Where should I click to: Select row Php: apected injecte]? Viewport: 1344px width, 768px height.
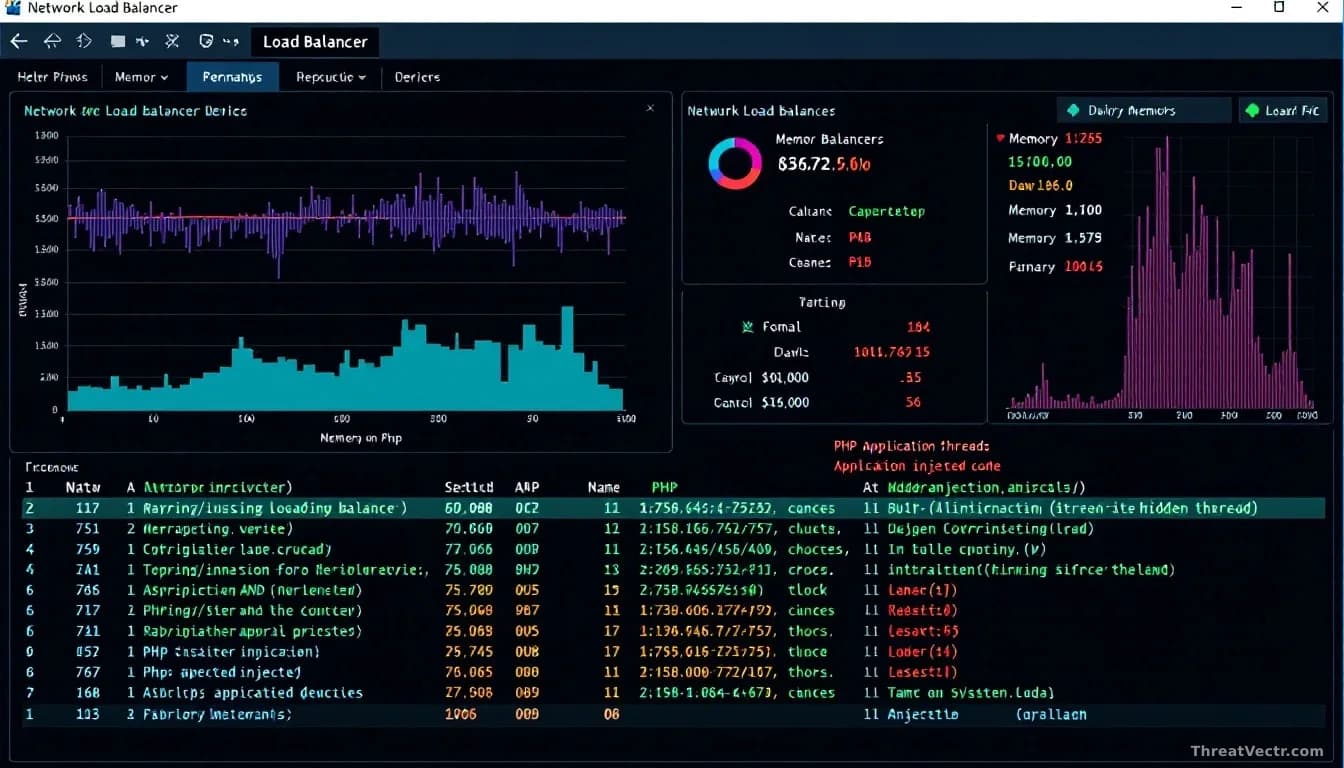tap(672, 672)
